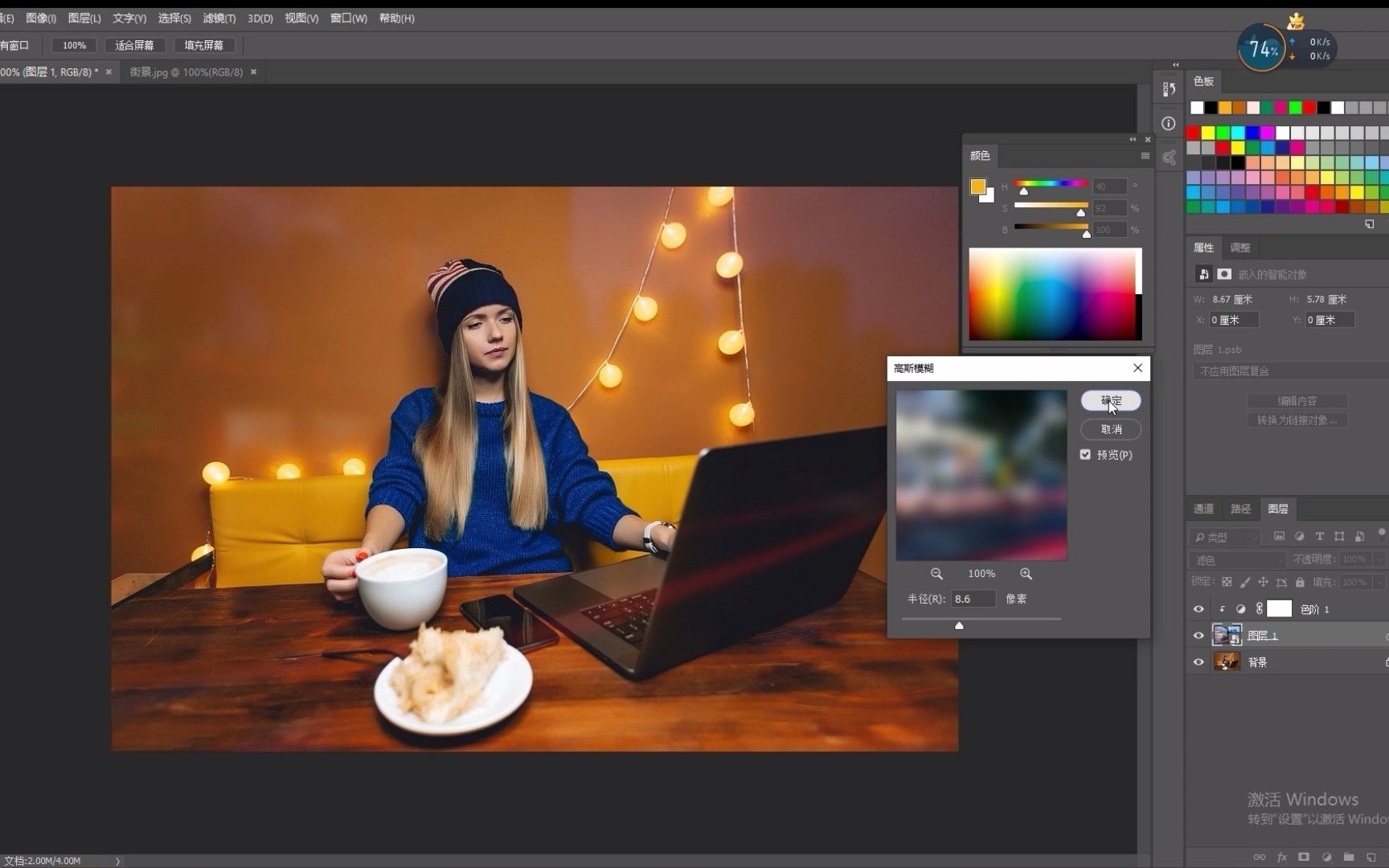Hide the 色阶 1 adjustment layer
The height and width of the screenshot is (868, 1389).
[x=1198, y=609]
